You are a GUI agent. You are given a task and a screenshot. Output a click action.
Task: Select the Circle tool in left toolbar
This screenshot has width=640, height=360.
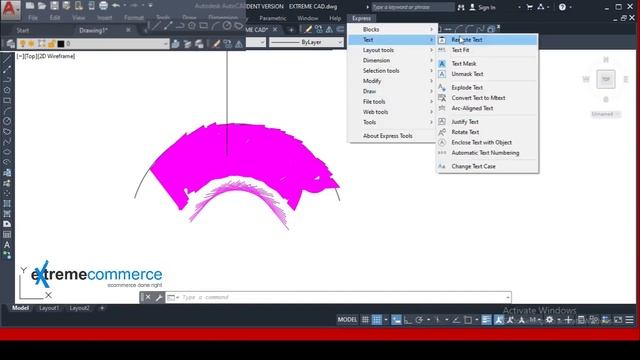[7, 121]
